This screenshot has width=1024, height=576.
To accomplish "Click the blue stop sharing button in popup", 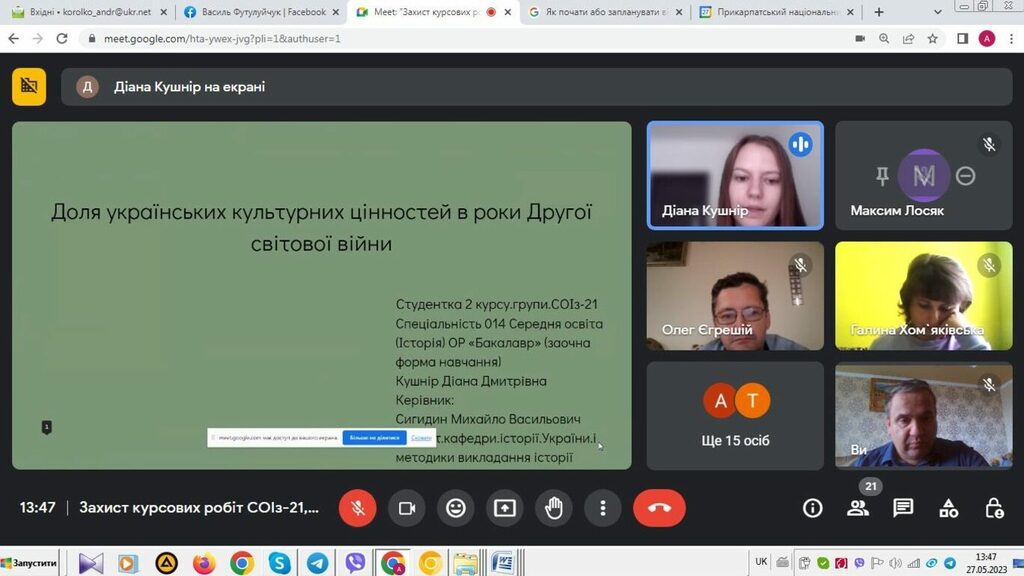I will tap(373, 438).
